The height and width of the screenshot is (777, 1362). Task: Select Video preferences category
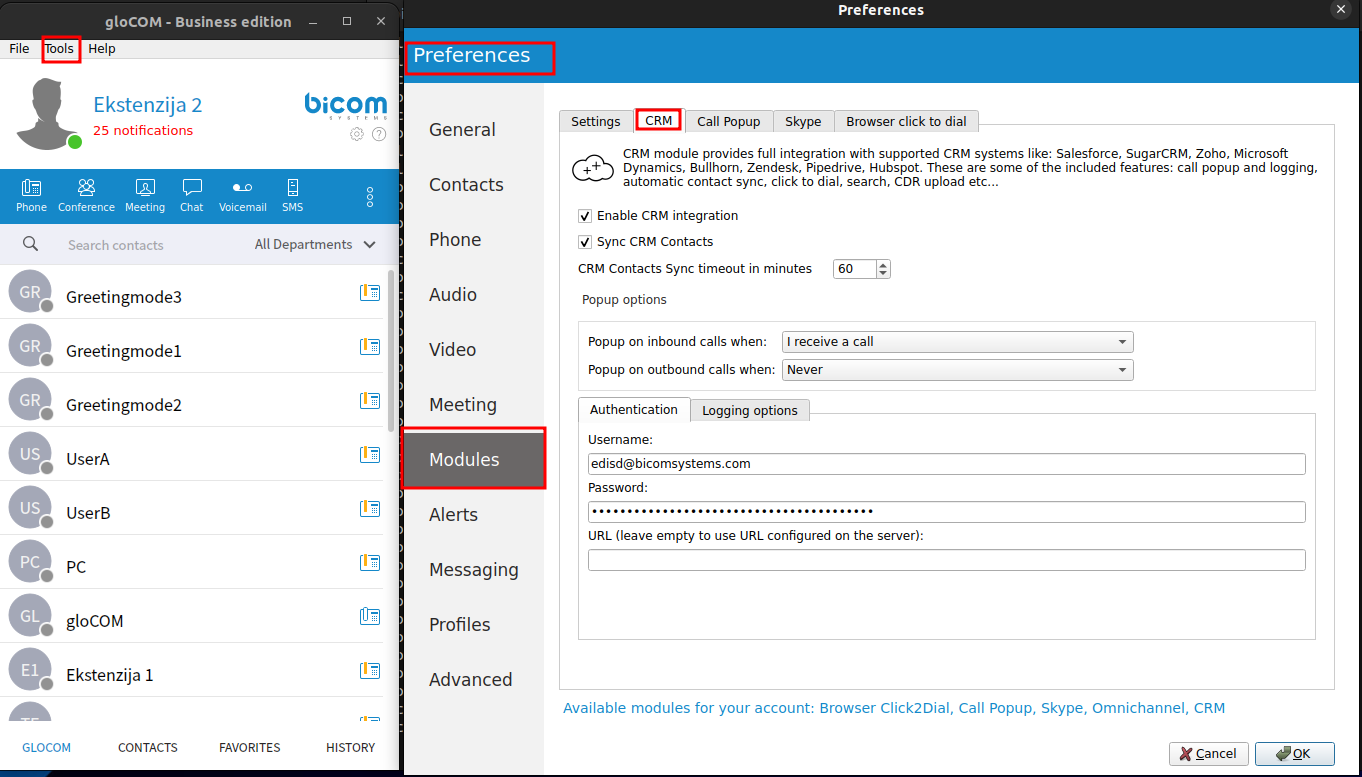pyautogui.click(x=473, y=350)
